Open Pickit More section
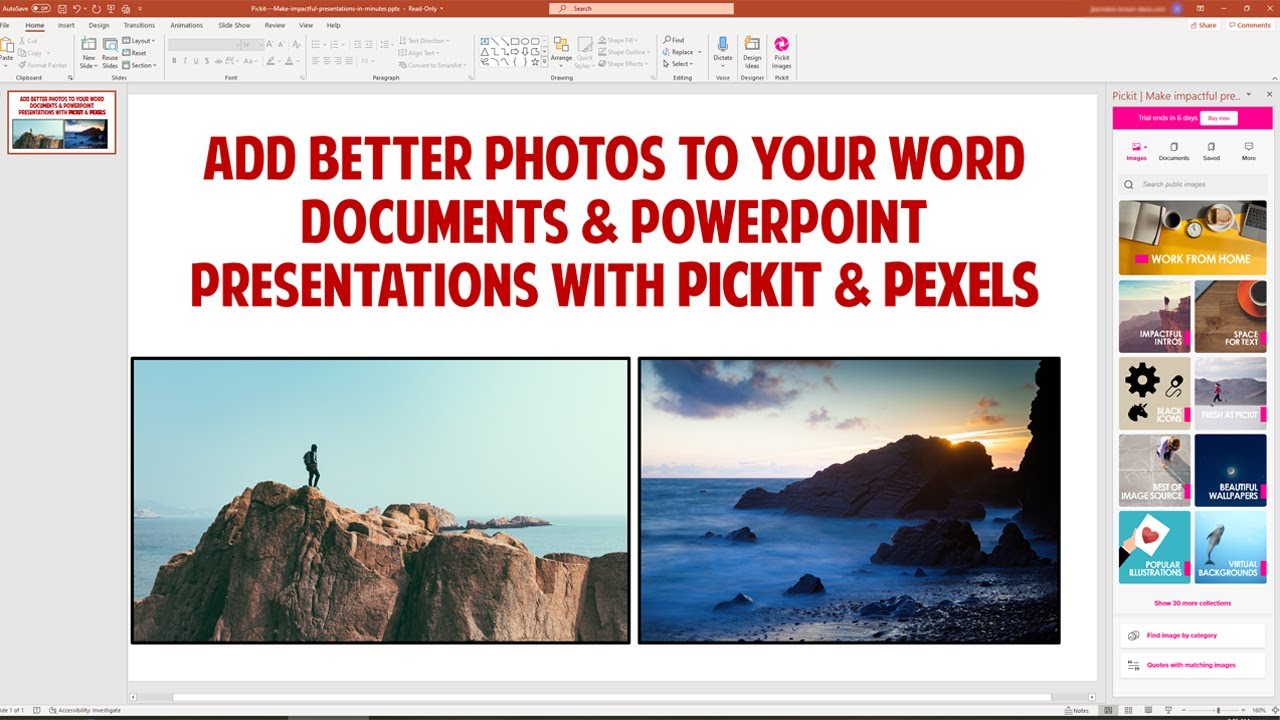1280x720 pixels. coord(1249,151)
